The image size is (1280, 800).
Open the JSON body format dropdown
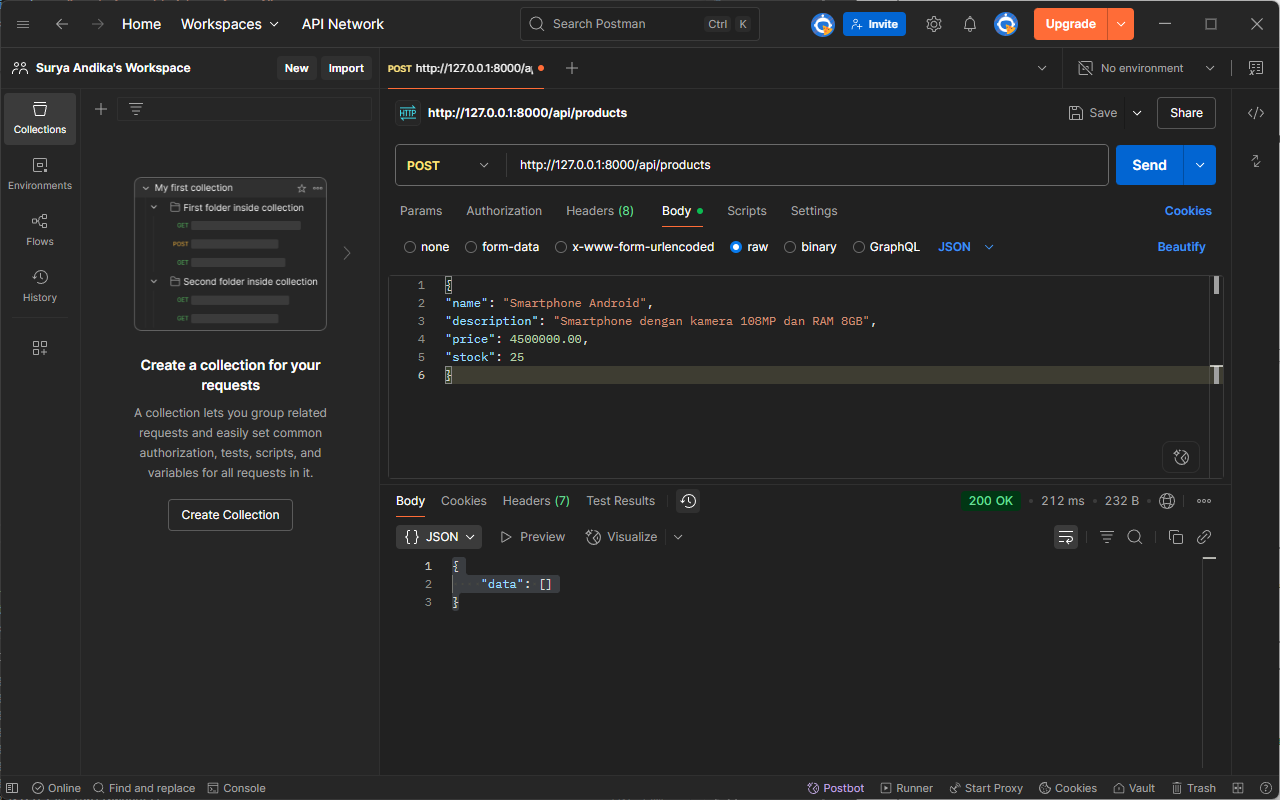point(966,247)
